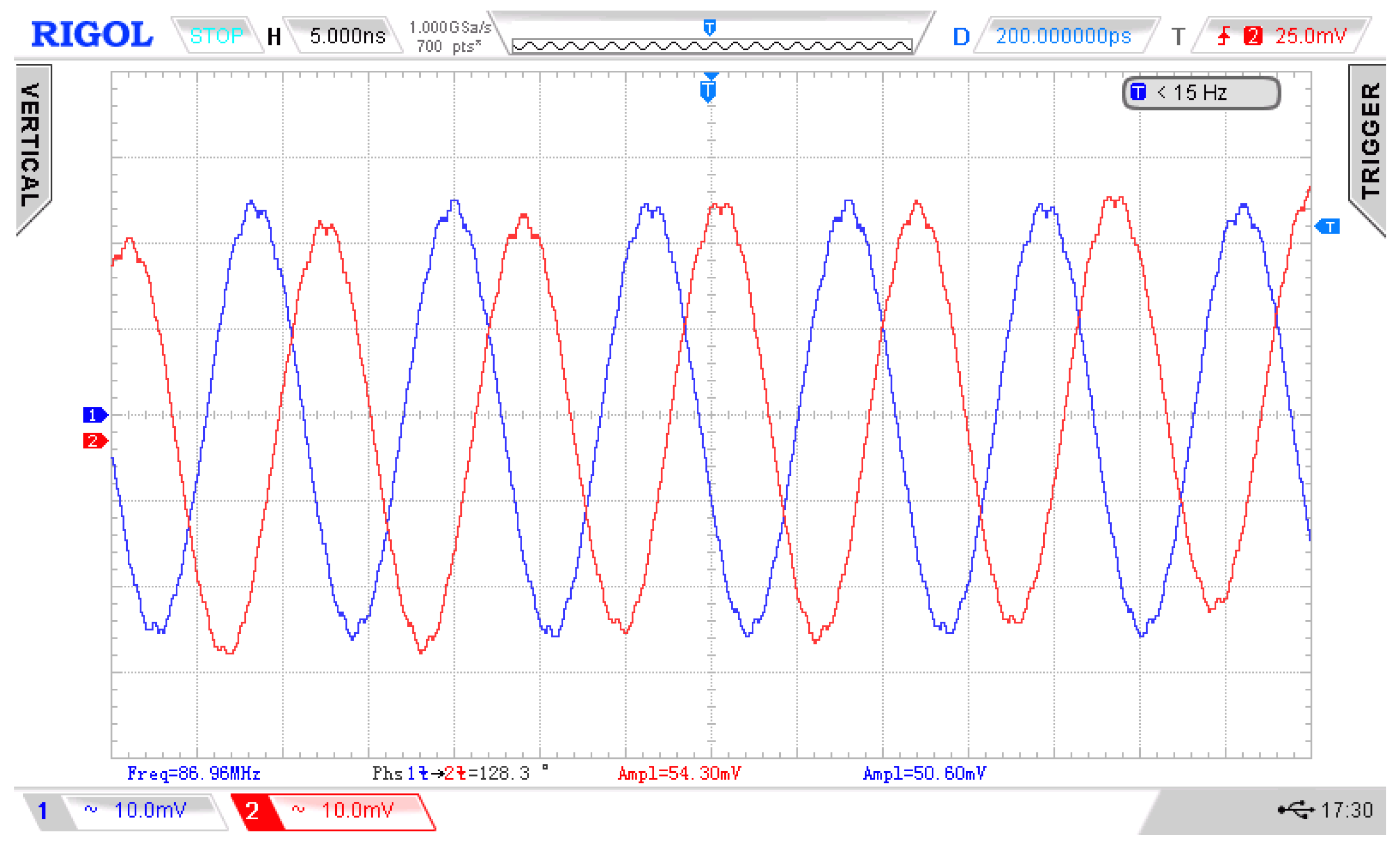Click the RIGOL logo

(x=92, y=35)
